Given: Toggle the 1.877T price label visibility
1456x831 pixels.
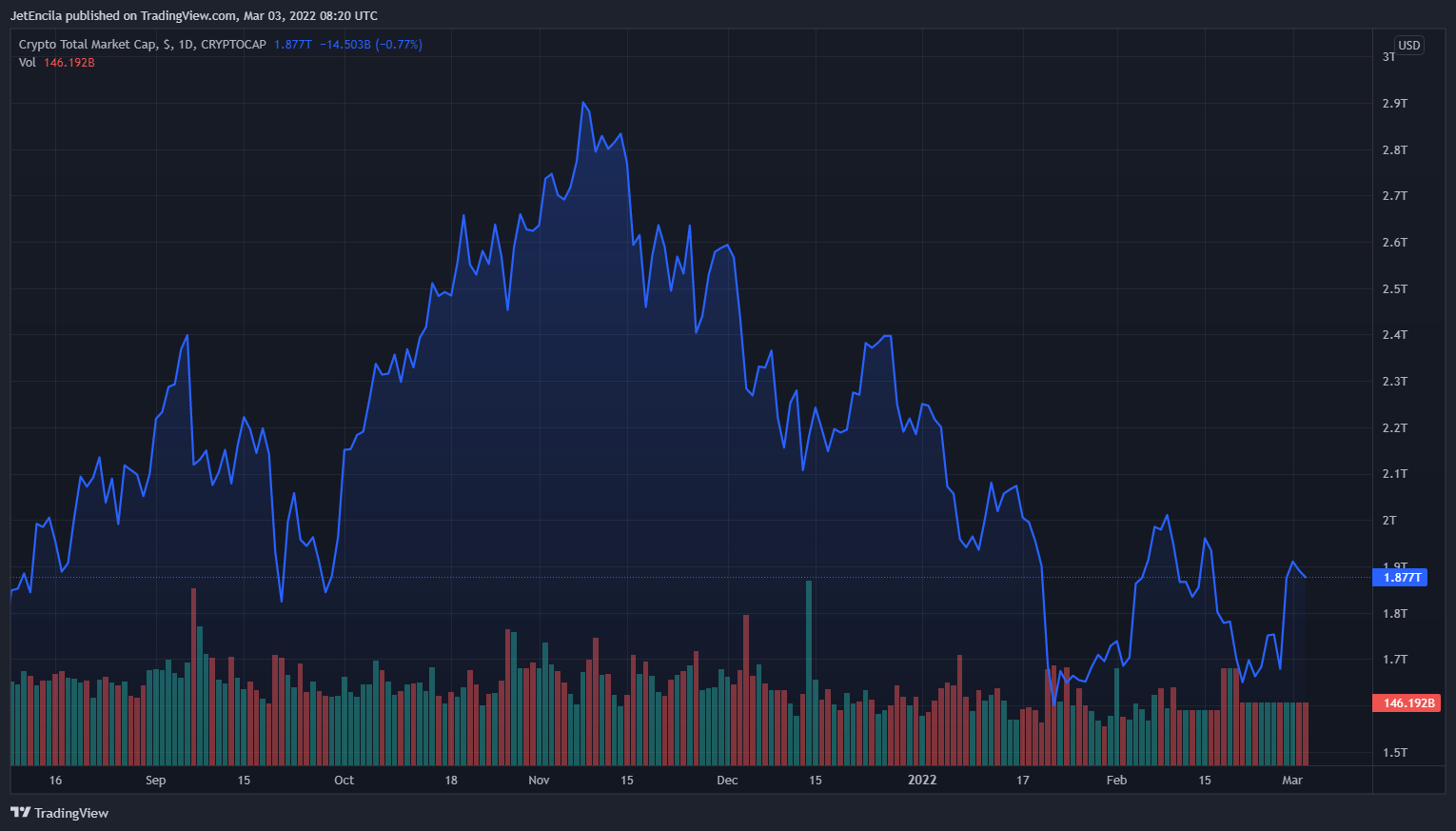Looking at the screenshot, I should 1400,577.
